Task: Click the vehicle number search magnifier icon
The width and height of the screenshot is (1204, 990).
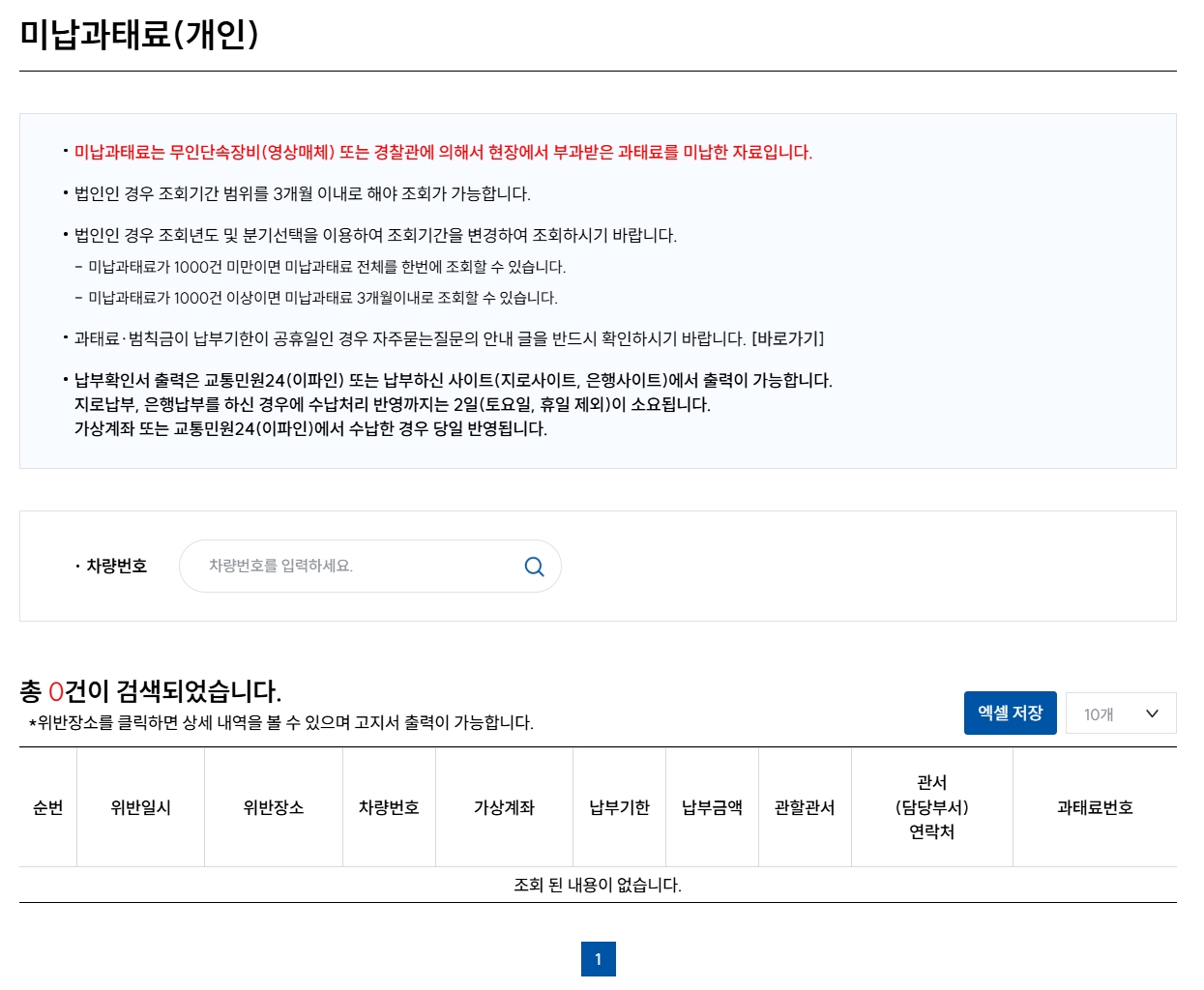Action: [x=533, y=567]
